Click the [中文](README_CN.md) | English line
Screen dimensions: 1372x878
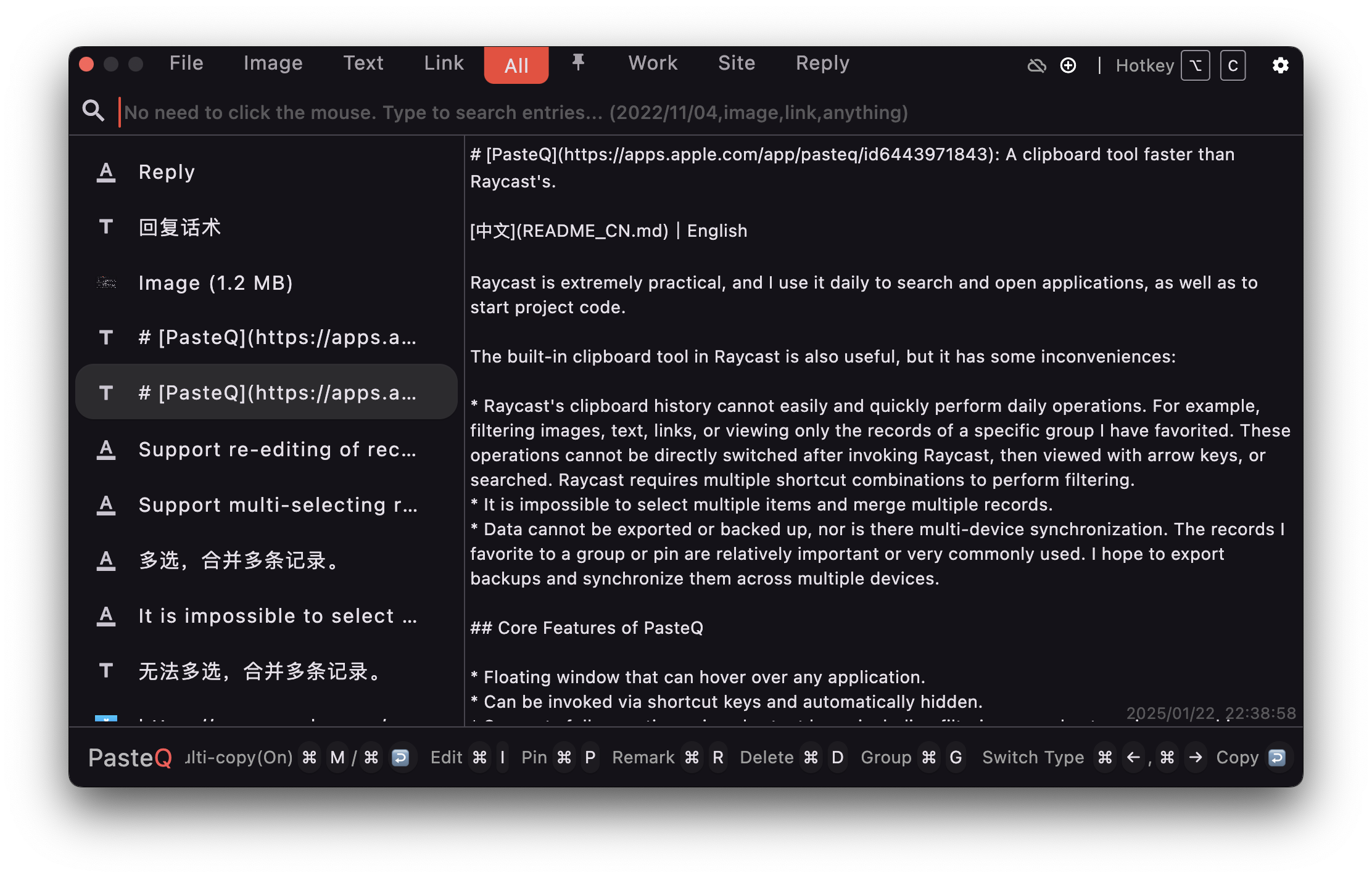[608, 231]
